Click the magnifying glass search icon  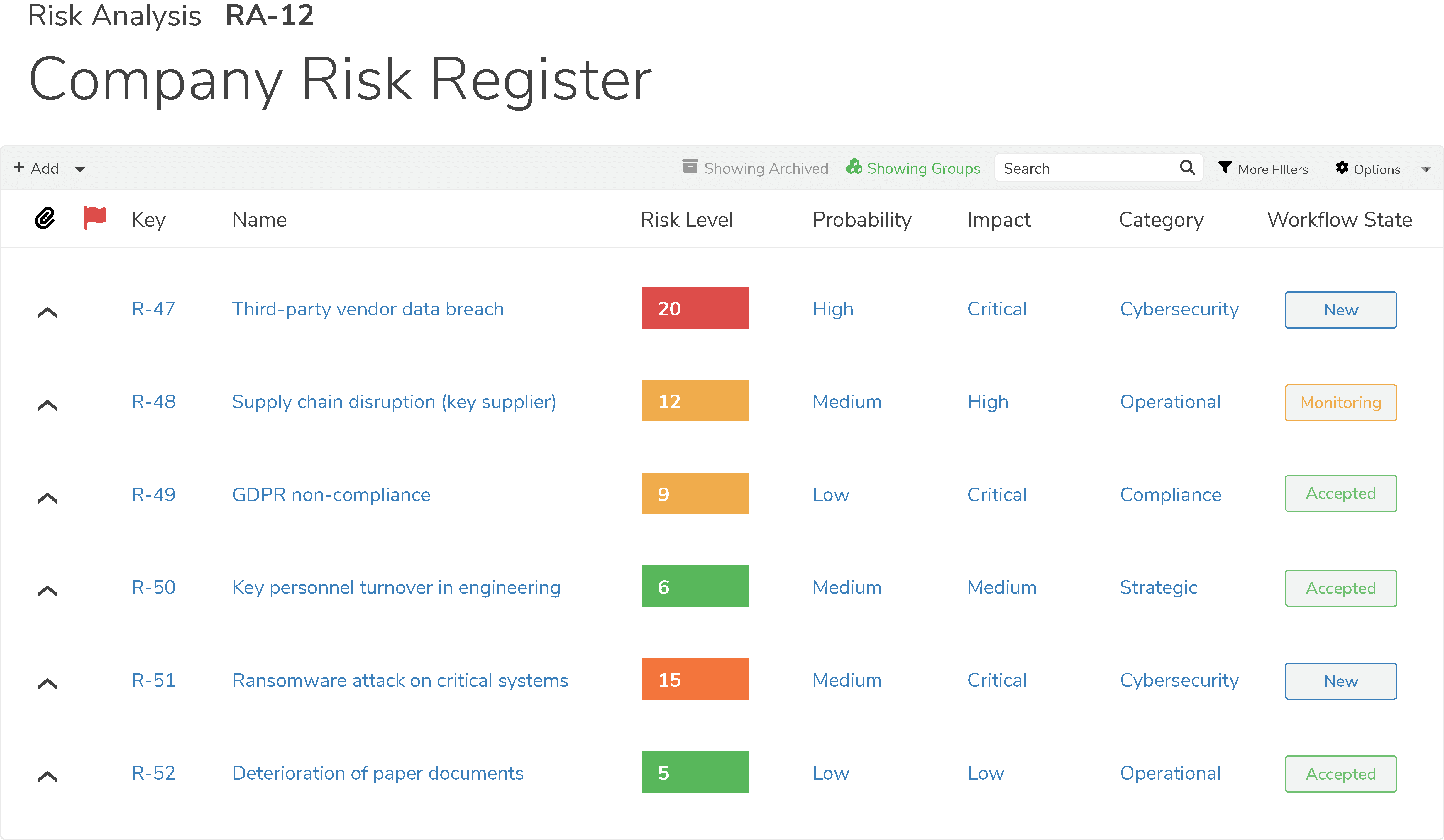[1187, 168]
